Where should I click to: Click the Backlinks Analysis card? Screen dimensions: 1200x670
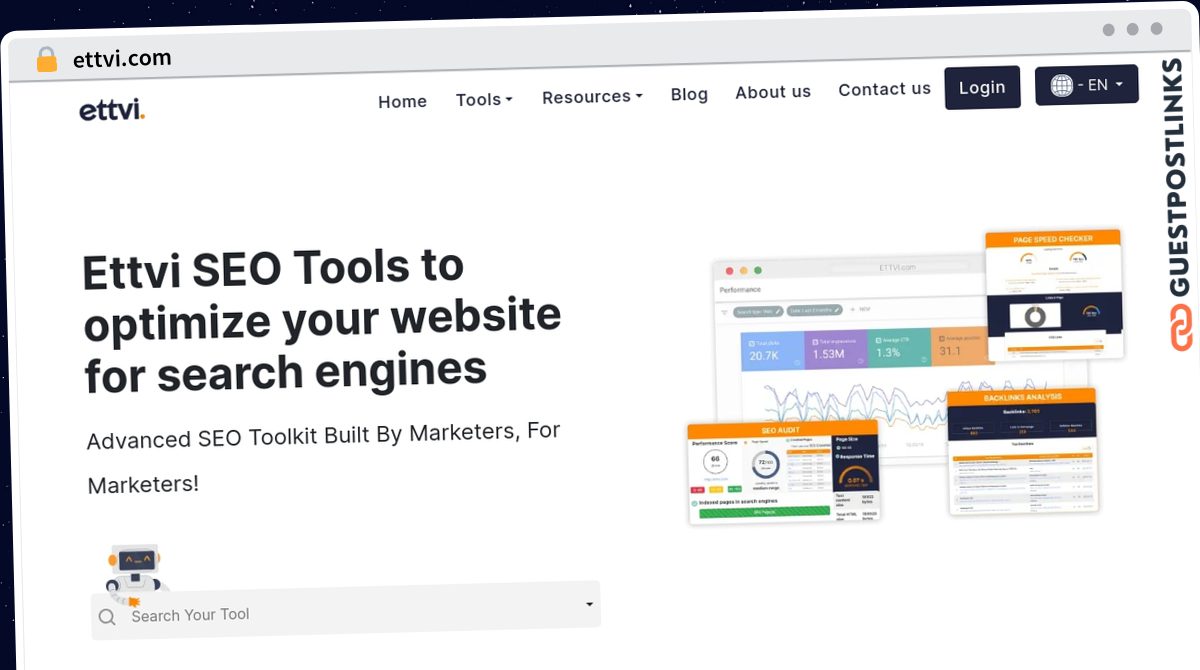[1021, 450]
